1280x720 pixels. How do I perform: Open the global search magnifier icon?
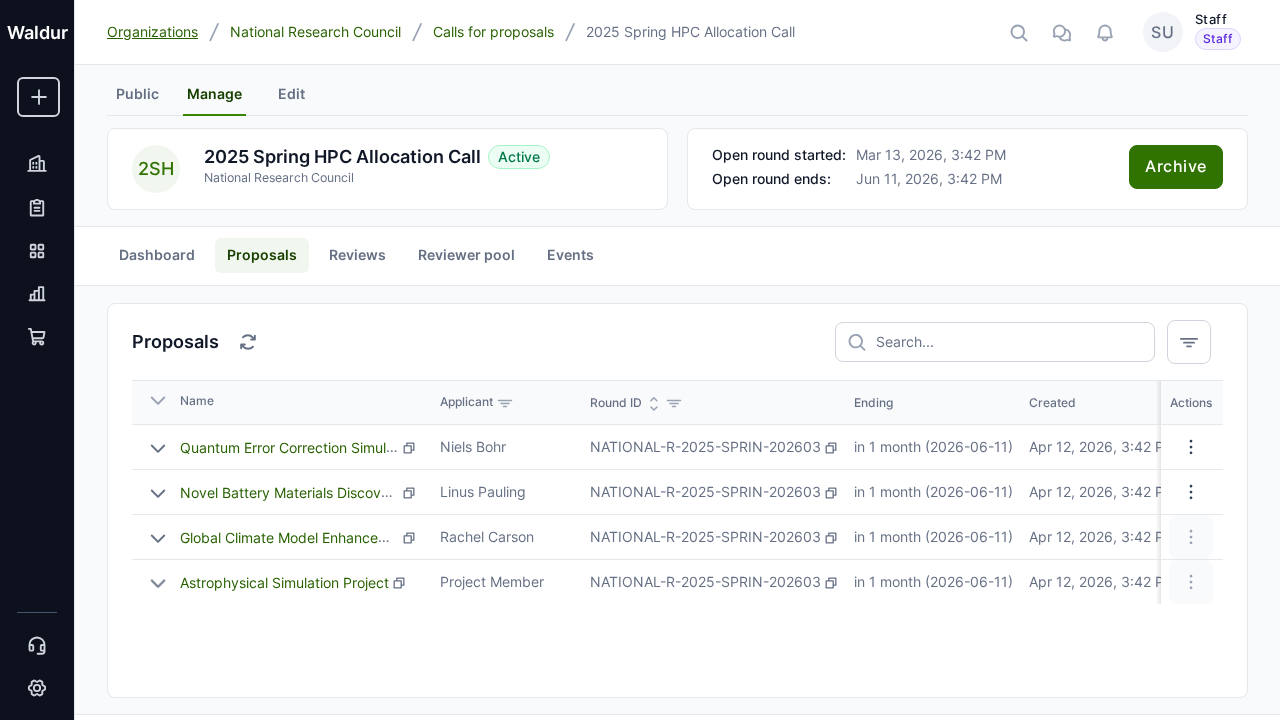click(x=1019, y=33)
